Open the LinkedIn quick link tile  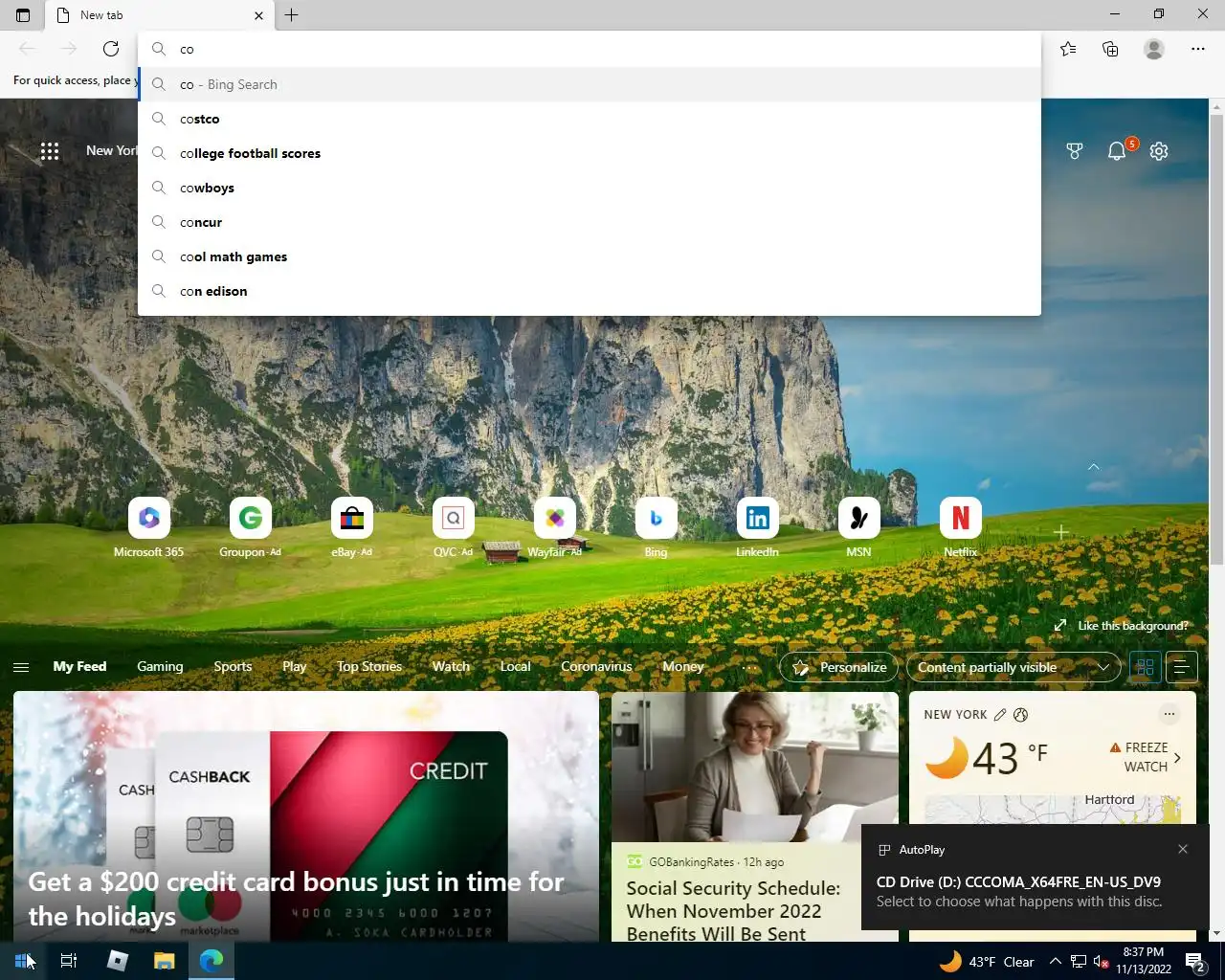(x=757, y=527)
